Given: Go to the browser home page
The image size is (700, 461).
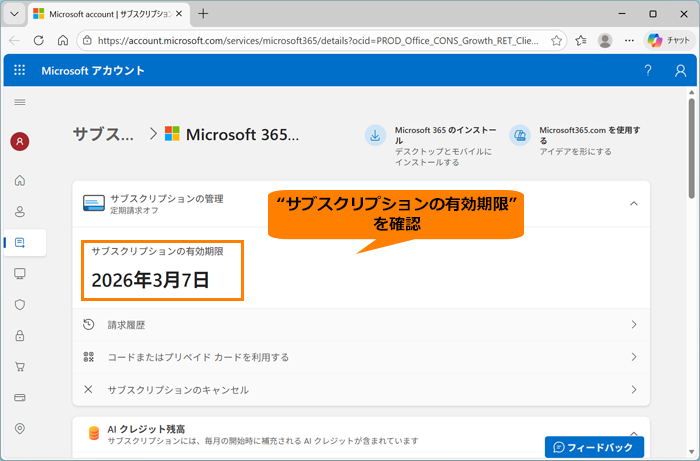Looking at the screenshot, I should 63,41.
